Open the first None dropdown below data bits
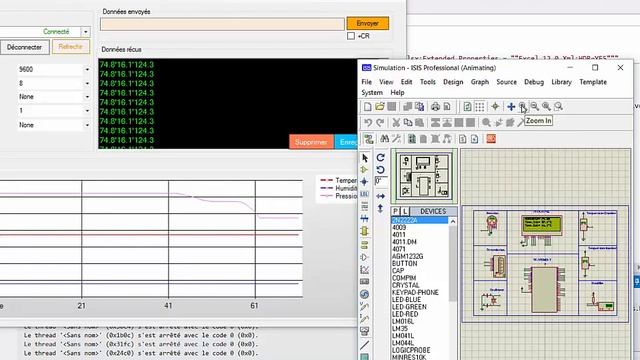The image size is (640, 360). [x=87, y=97]
